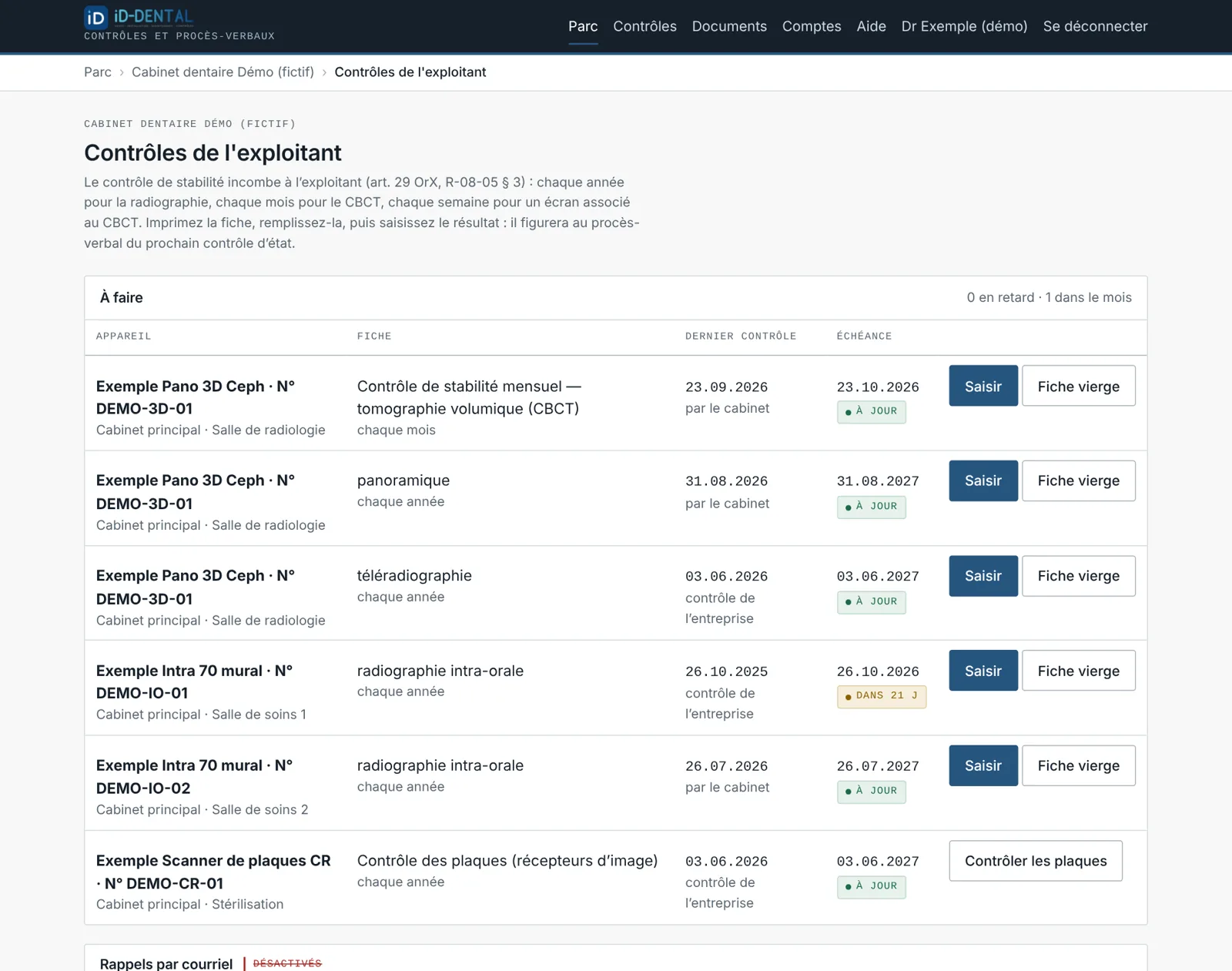This screenshot has height=971, width=1232.
Task: Get Fiche vierge for the CBCT stability check
Action: 1078,386
